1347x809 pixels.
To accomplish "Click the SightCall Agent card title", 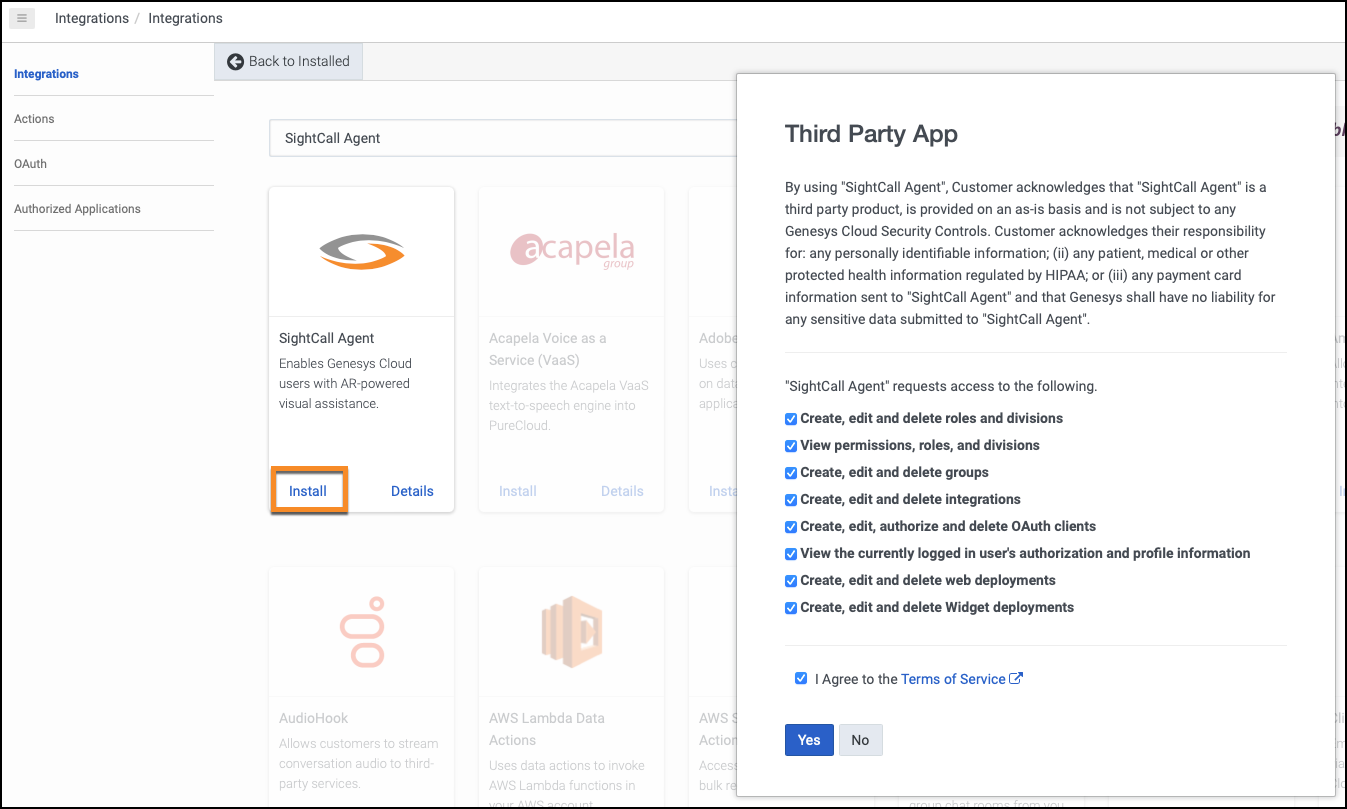I will tap(327, 338).
